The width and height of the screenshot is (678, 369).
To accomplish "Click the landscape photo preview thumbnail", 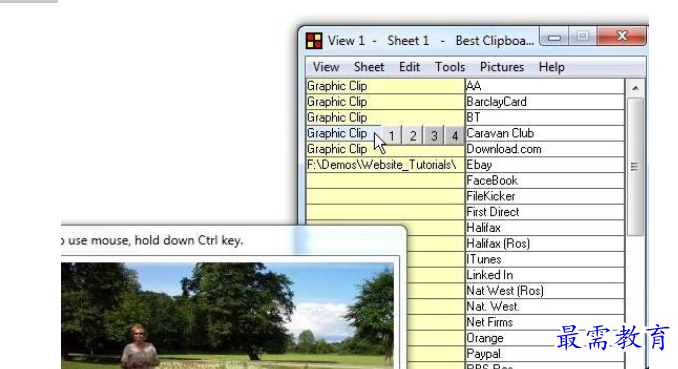I will point(227,315).
